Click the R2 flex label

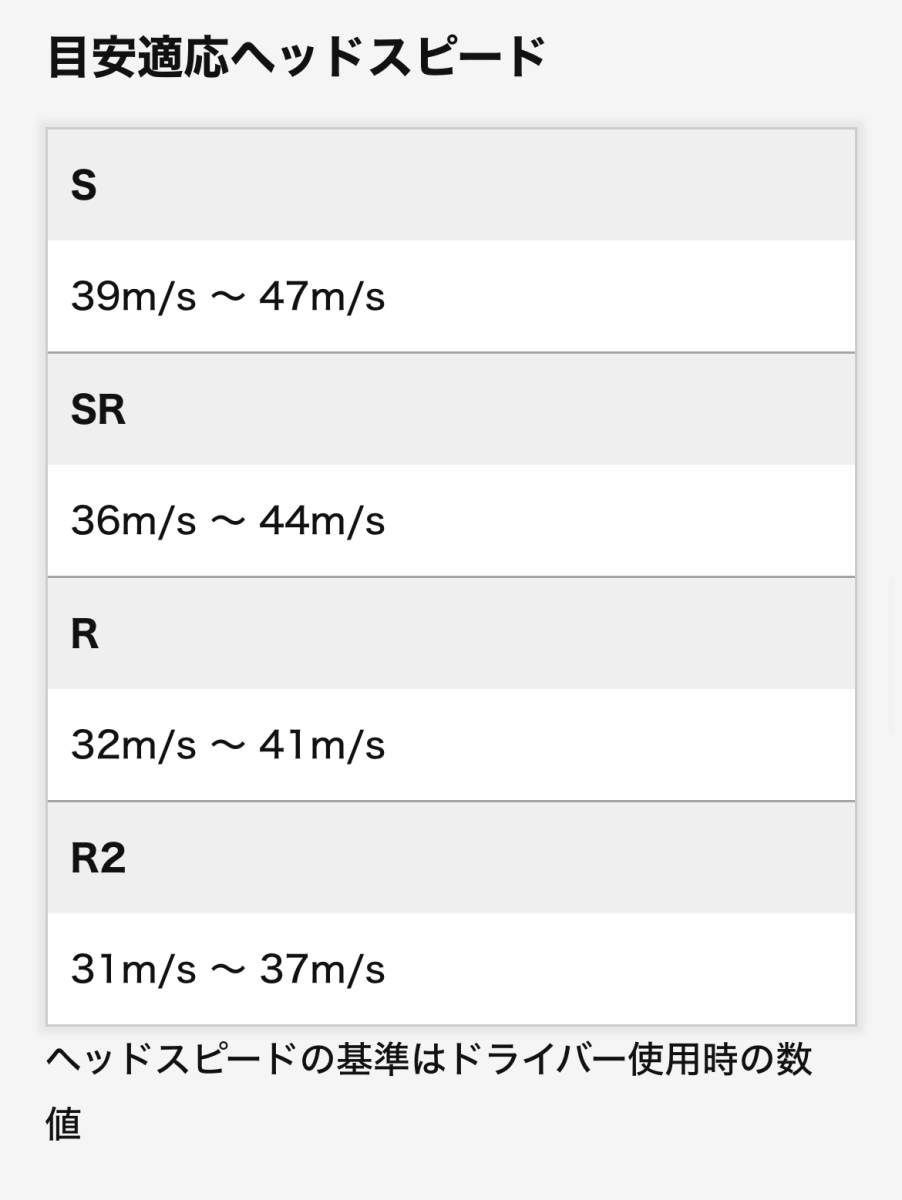(x=98, y=858)
